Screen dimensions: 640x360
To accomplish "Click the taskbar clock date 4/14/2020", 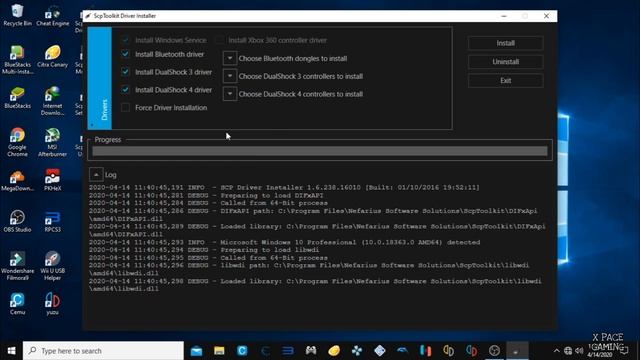I will pyautogui.click(x=600, y=355).
